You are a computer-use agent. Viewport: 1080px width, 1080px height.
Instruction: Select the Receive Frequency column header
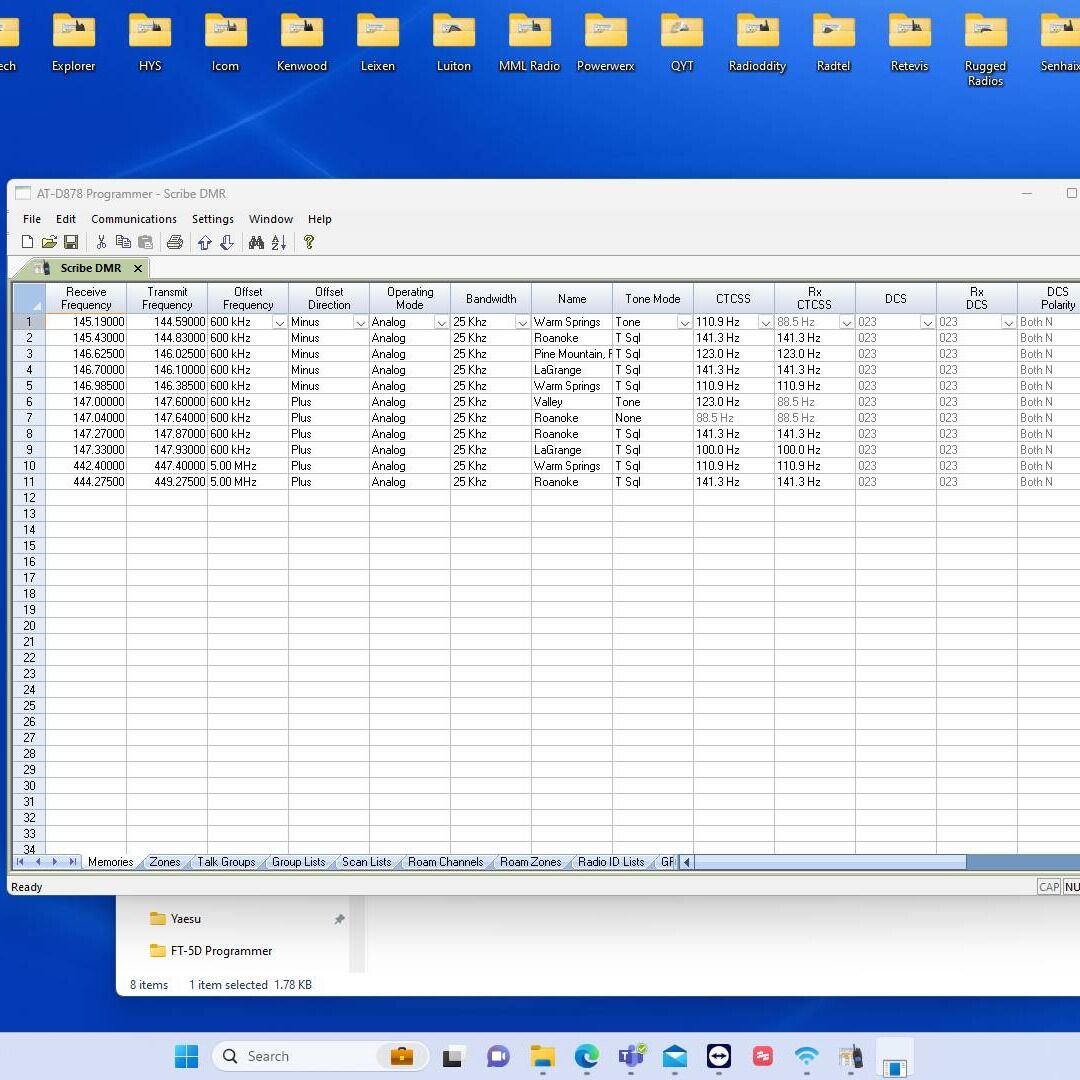pyautogui.click(x=86, y=298)
